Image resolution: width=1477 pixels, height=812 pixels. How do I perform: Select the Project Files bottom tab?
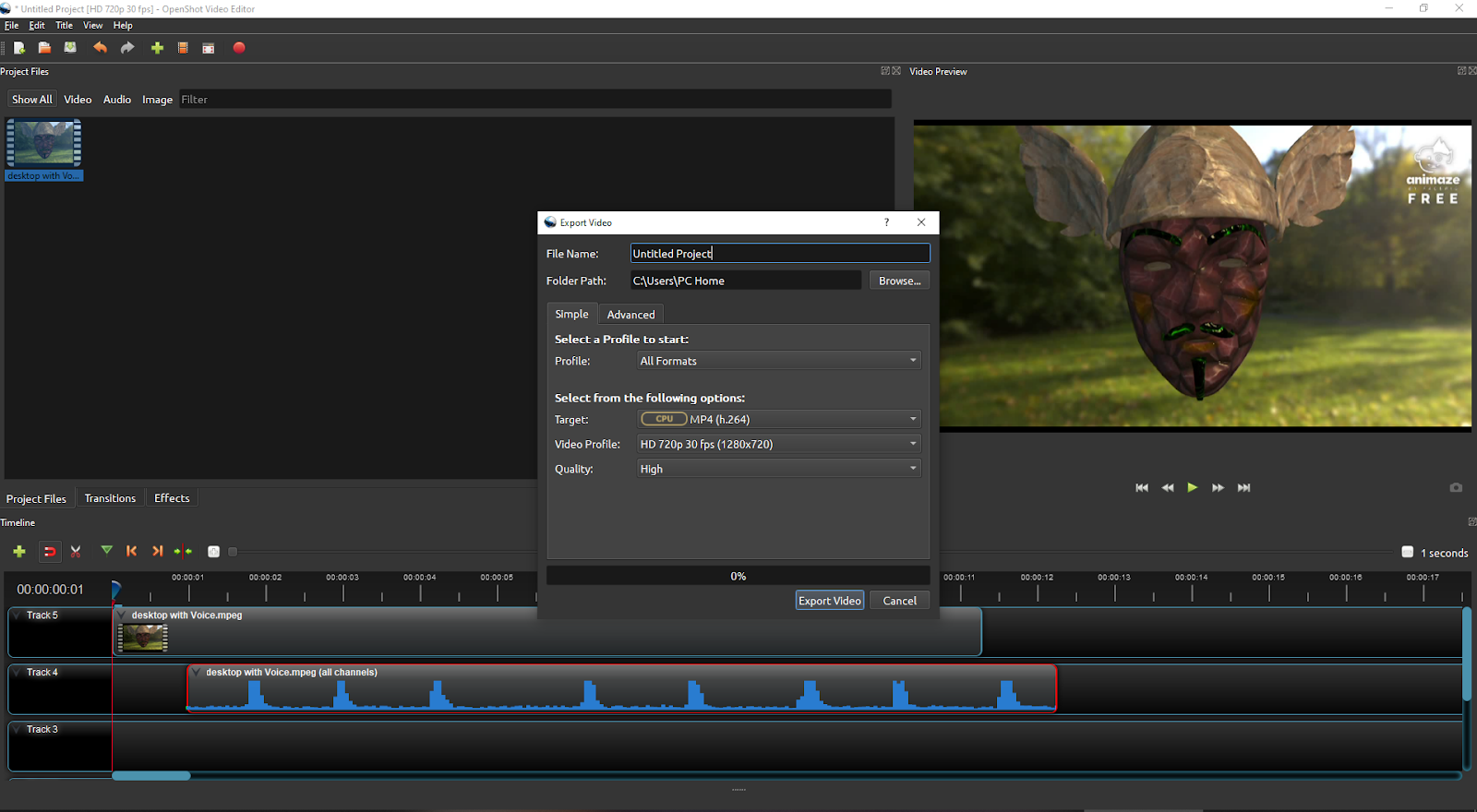36,498
